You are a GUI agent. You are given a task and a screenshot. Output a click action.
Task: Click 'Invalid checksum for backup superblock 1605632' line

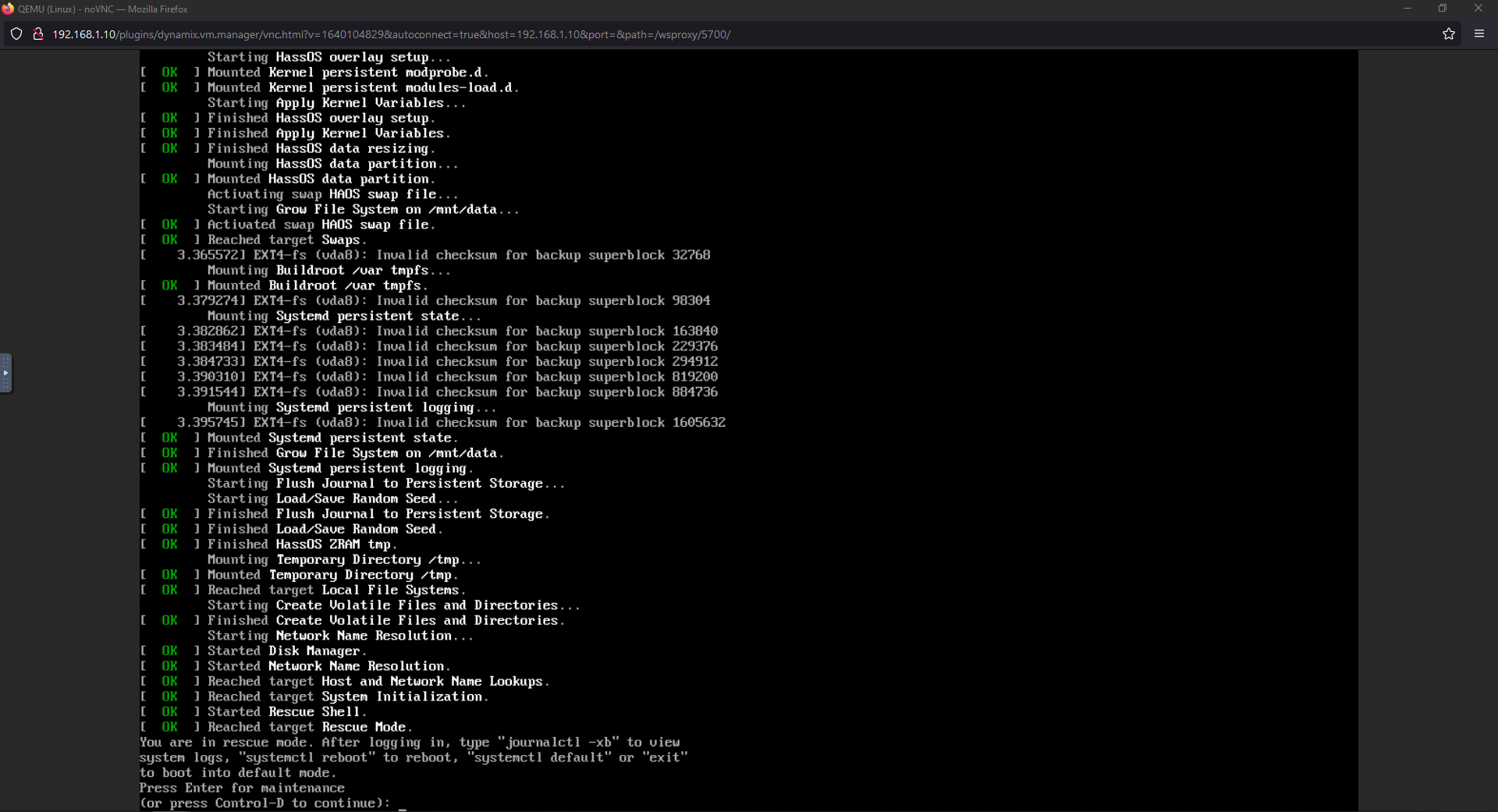click(x=433, y=423)
